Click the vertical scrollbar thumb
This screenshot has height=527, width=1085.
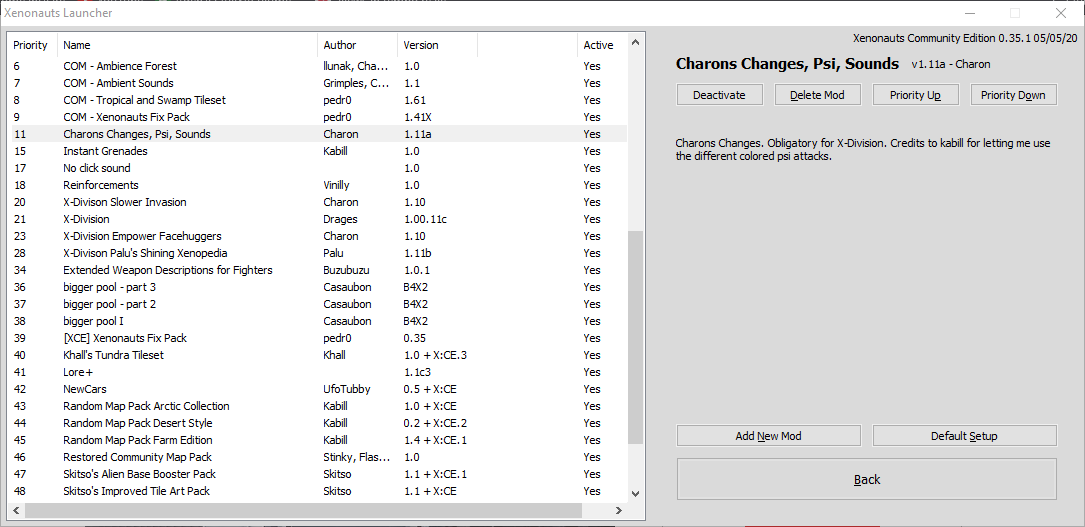point(636,337)
